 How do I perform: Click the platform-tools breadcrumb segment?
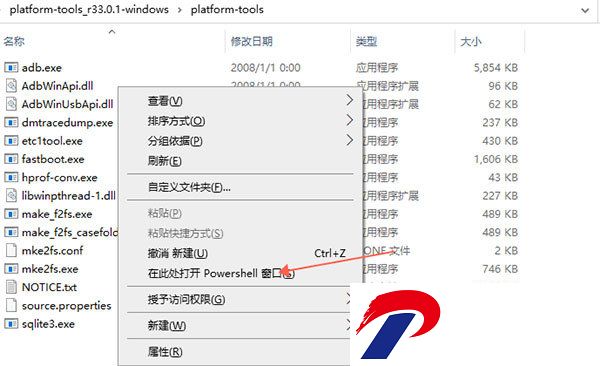[x=227, y=10]
